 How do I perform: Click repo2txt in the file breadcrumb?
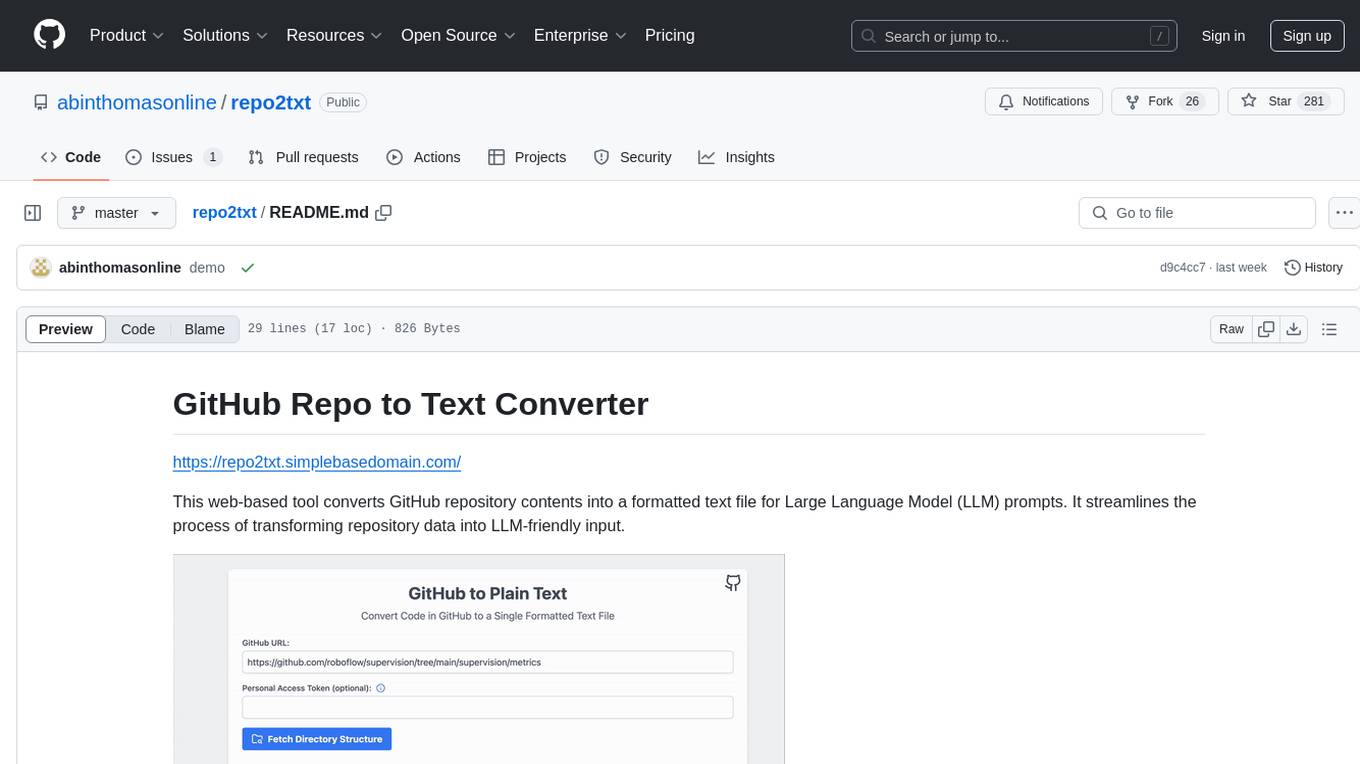pyautogui.click(x=224, y=212)
